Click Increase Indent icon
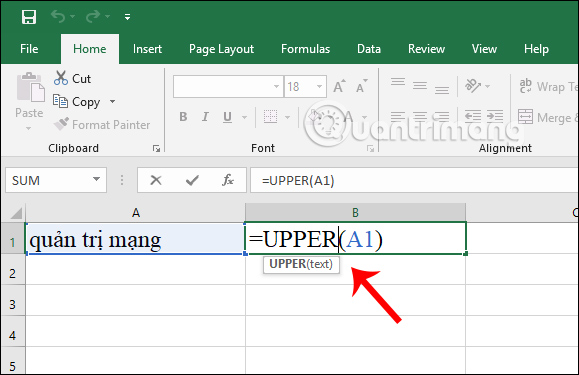Viewport: 579px width, 375px height. pyautogui.click(x=495, y=117)
